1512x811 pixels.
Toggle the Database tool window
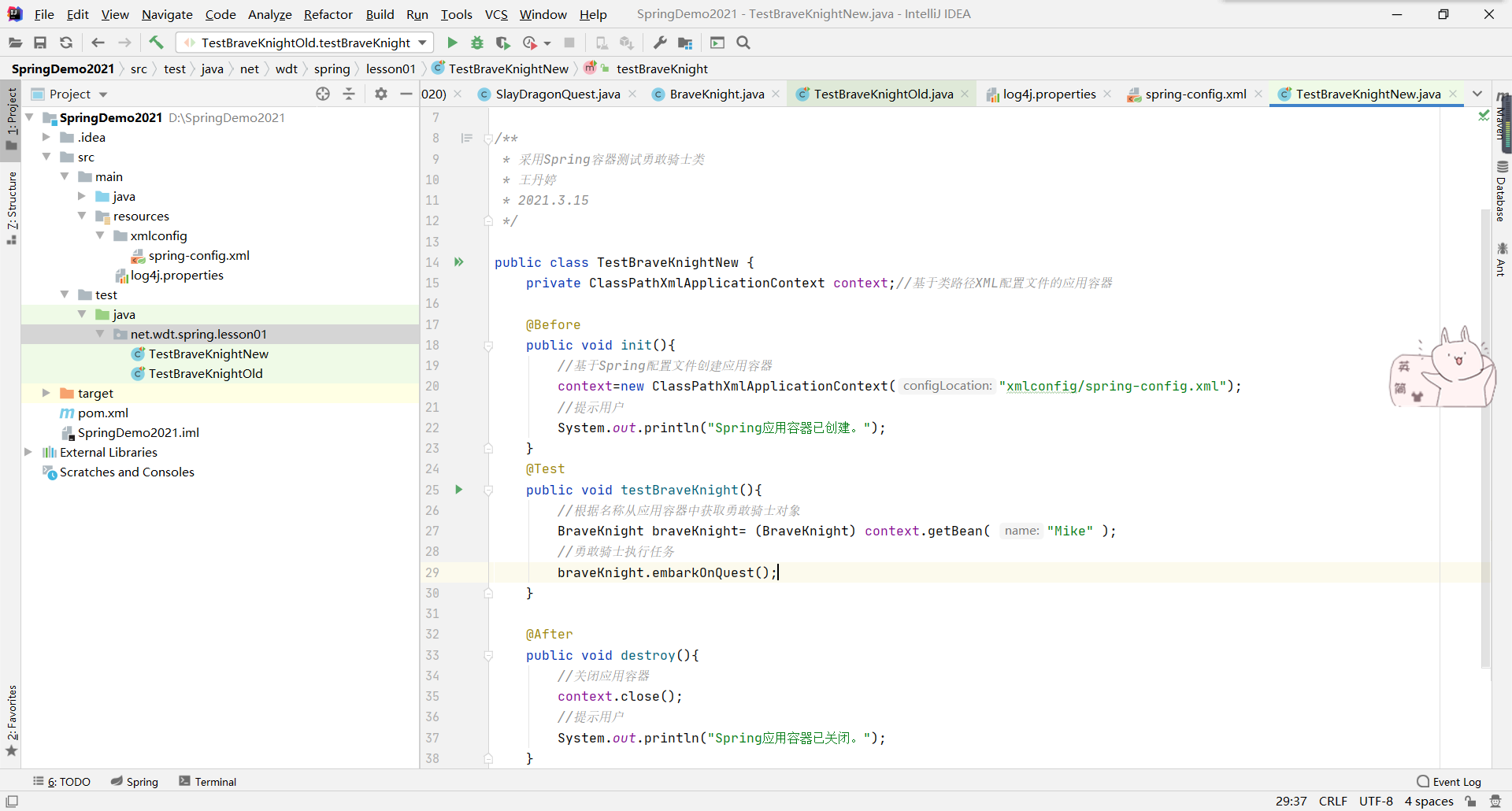[x=1503, y=191]
